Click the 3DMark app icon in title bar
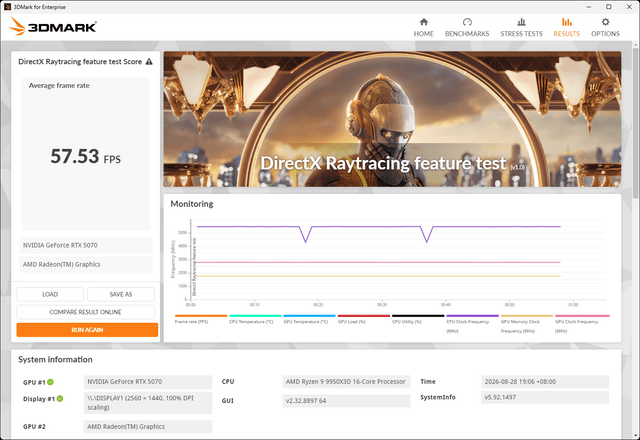 [x=7, y=7]
